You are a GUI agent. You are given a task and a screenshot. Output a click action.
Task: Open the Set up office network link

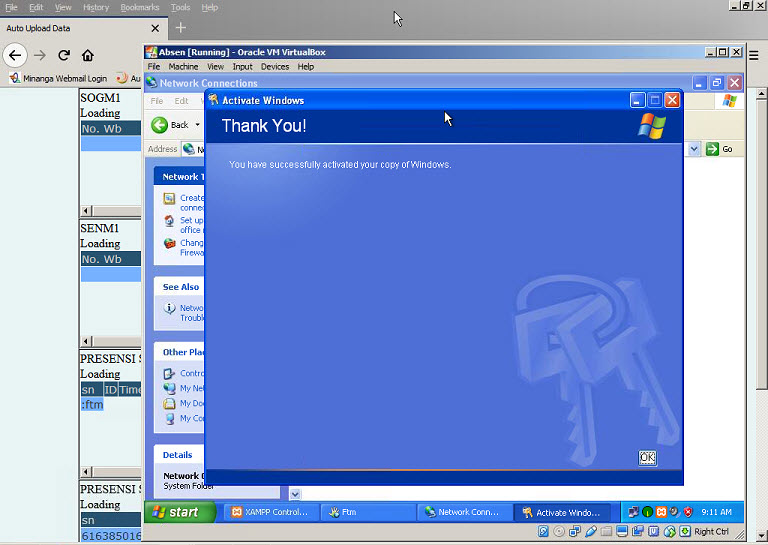192,225
